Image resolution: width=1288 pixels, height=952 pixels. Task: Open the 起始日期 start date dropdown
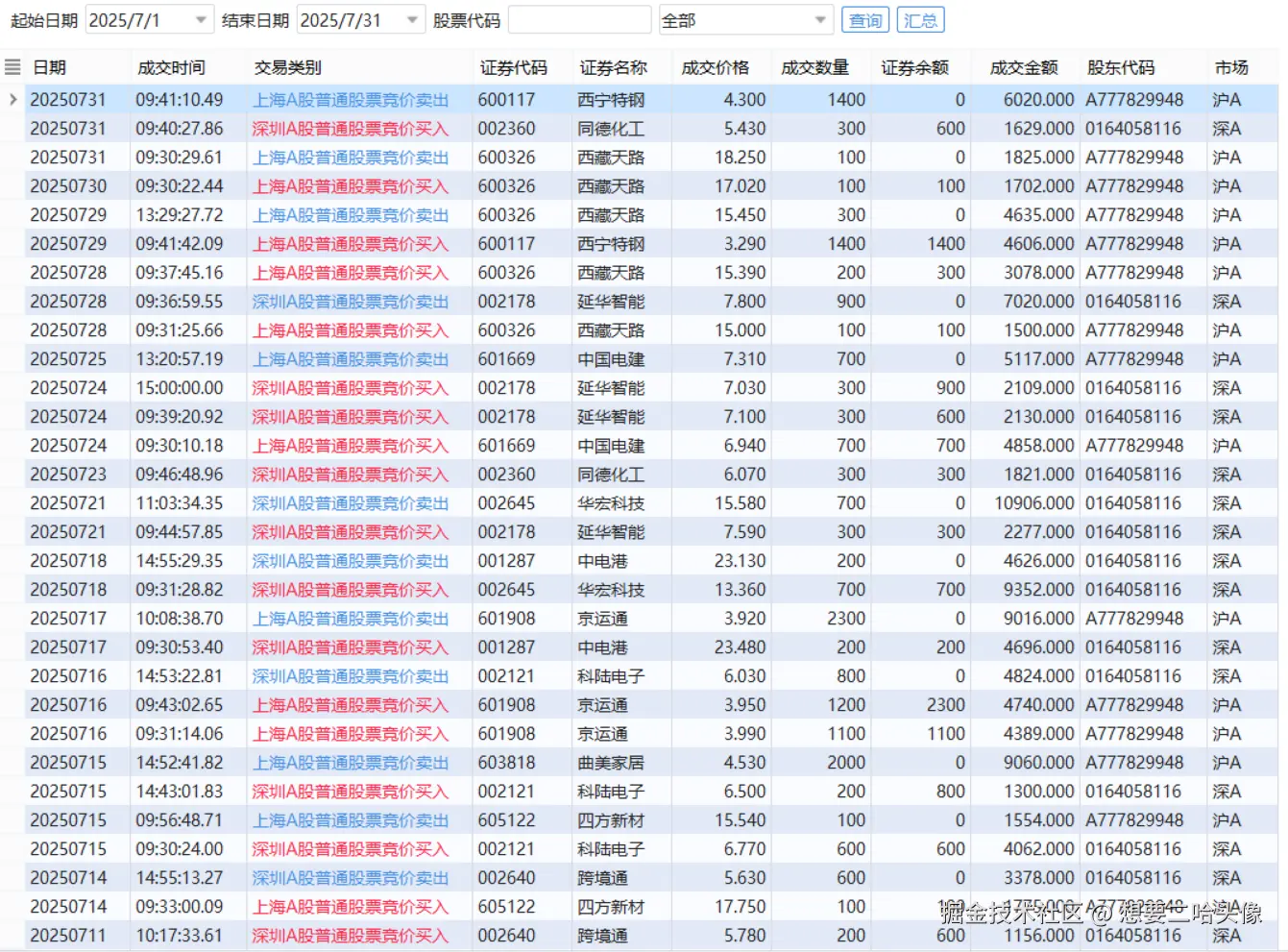pos(203,18)
